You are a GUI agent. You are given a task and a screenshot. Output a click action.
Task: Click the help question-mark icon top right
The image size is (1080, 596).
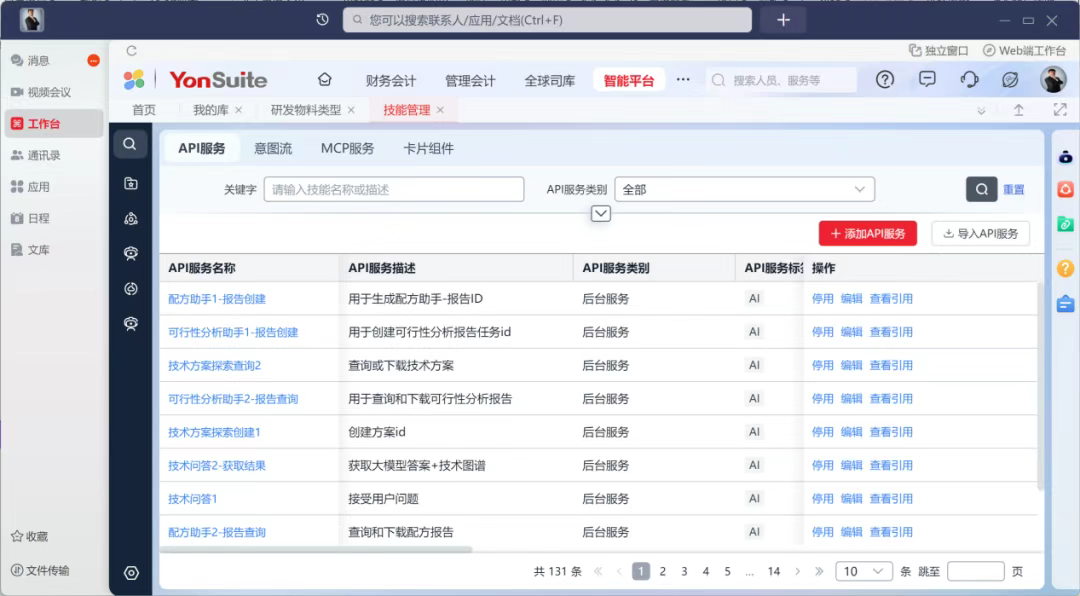click(x=888, y=79)
